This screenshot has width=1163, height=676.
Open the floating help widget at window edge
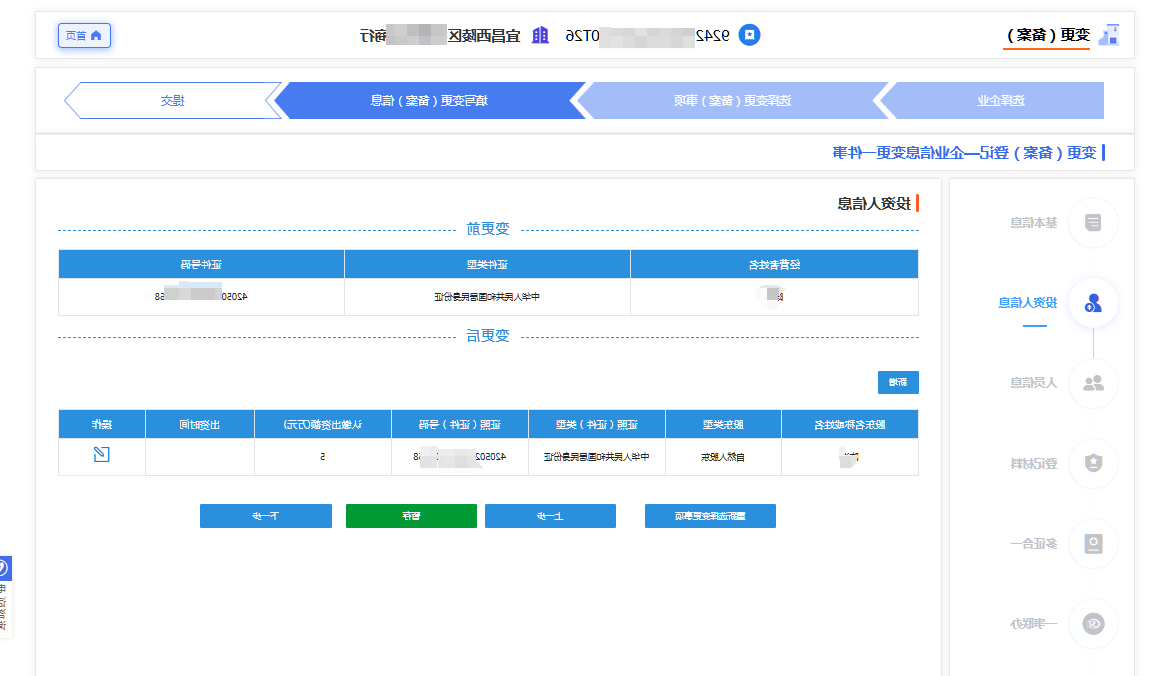tap(4, 597)
